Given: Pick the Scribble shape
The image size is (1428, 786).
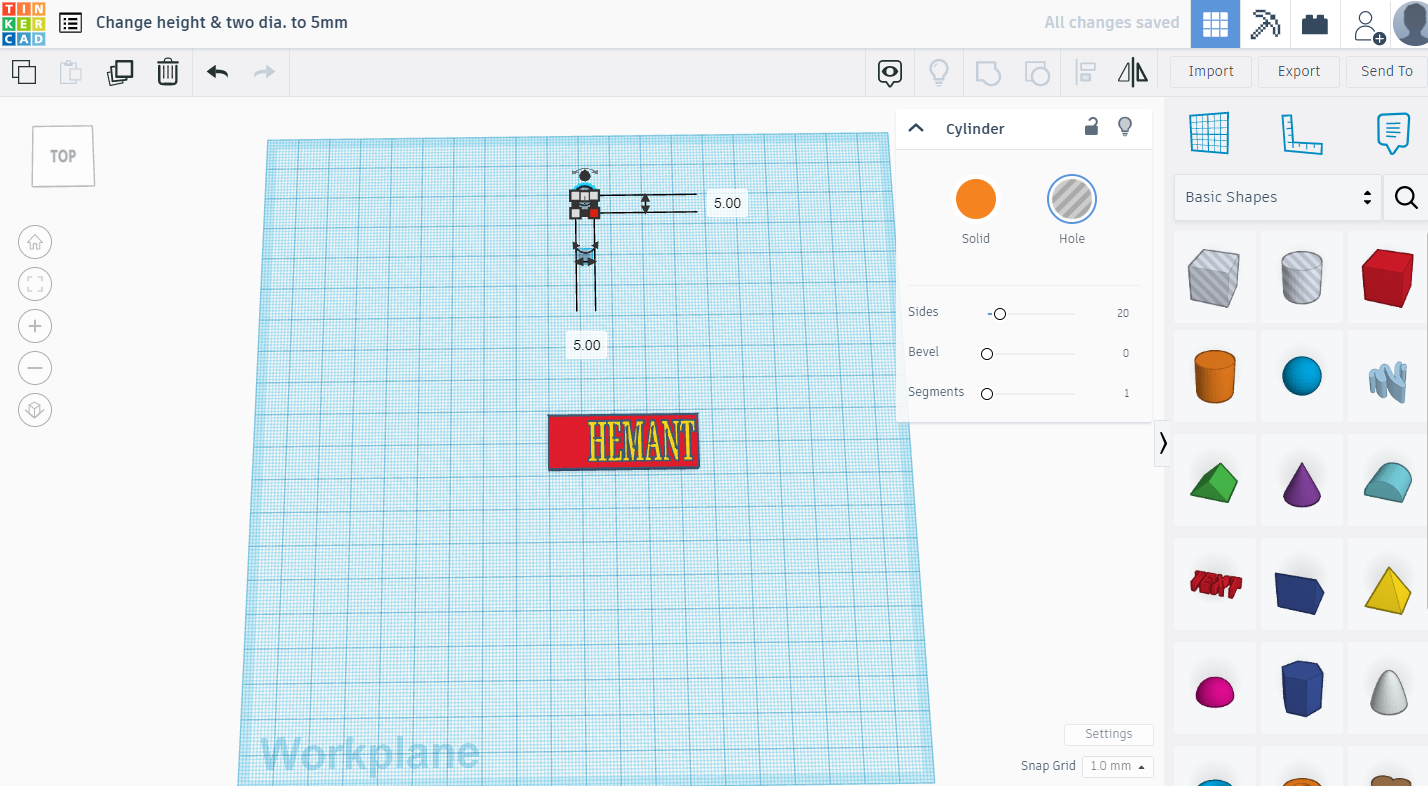Looking at the screenshot, I should tap(1388, 380).
